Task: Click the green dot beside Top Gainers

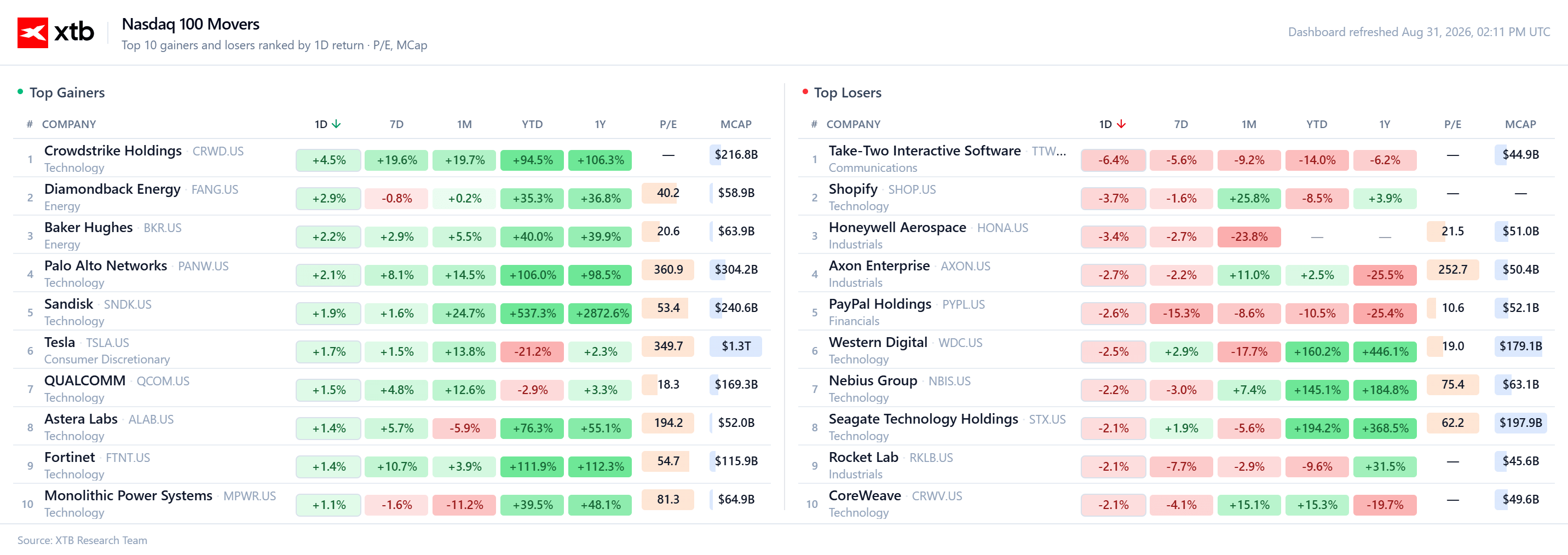Action: [20, 92]
